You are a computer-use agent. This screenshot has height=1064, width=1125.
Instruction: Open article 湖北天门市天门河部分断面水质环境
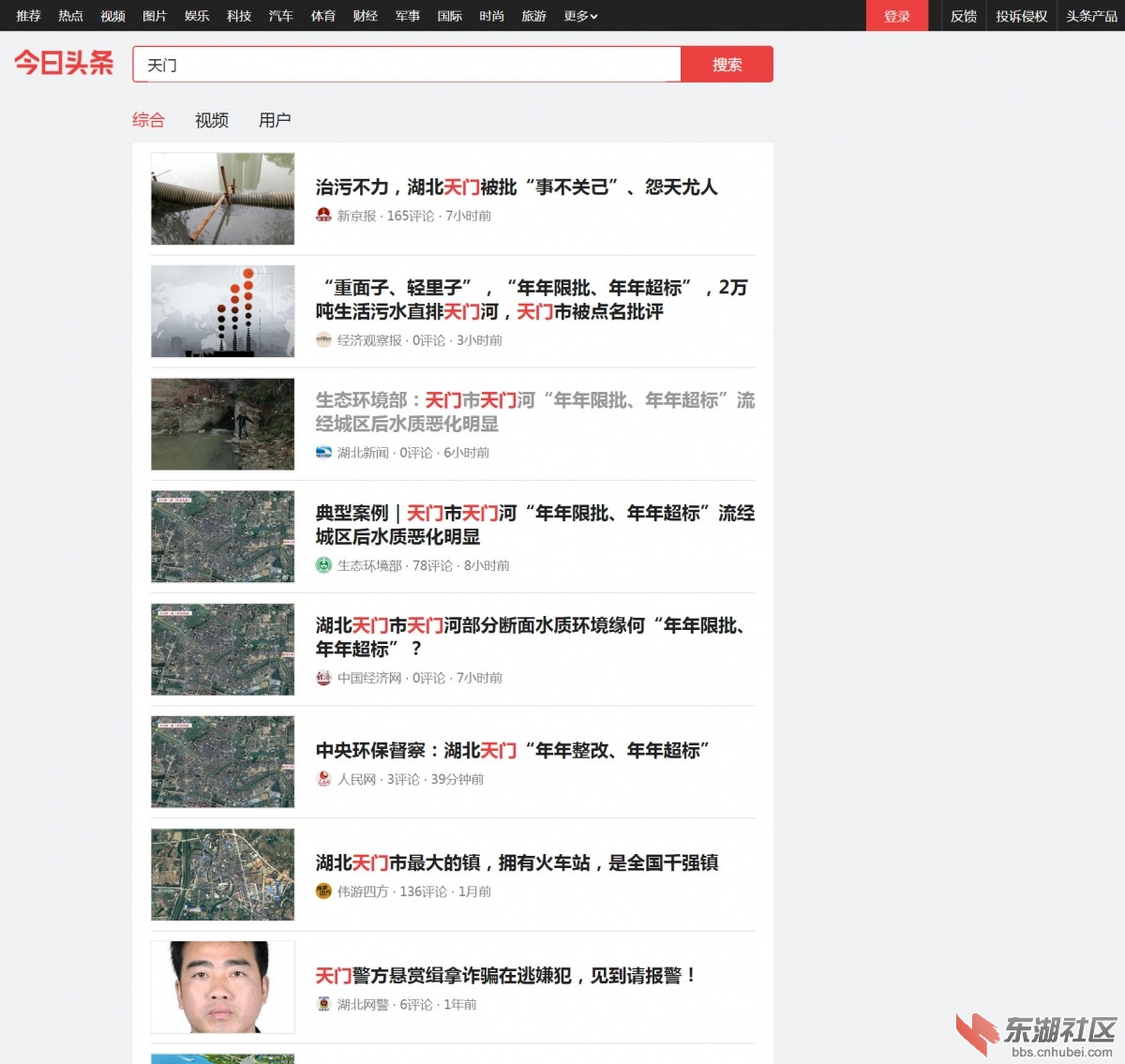[x=531, y=637]
